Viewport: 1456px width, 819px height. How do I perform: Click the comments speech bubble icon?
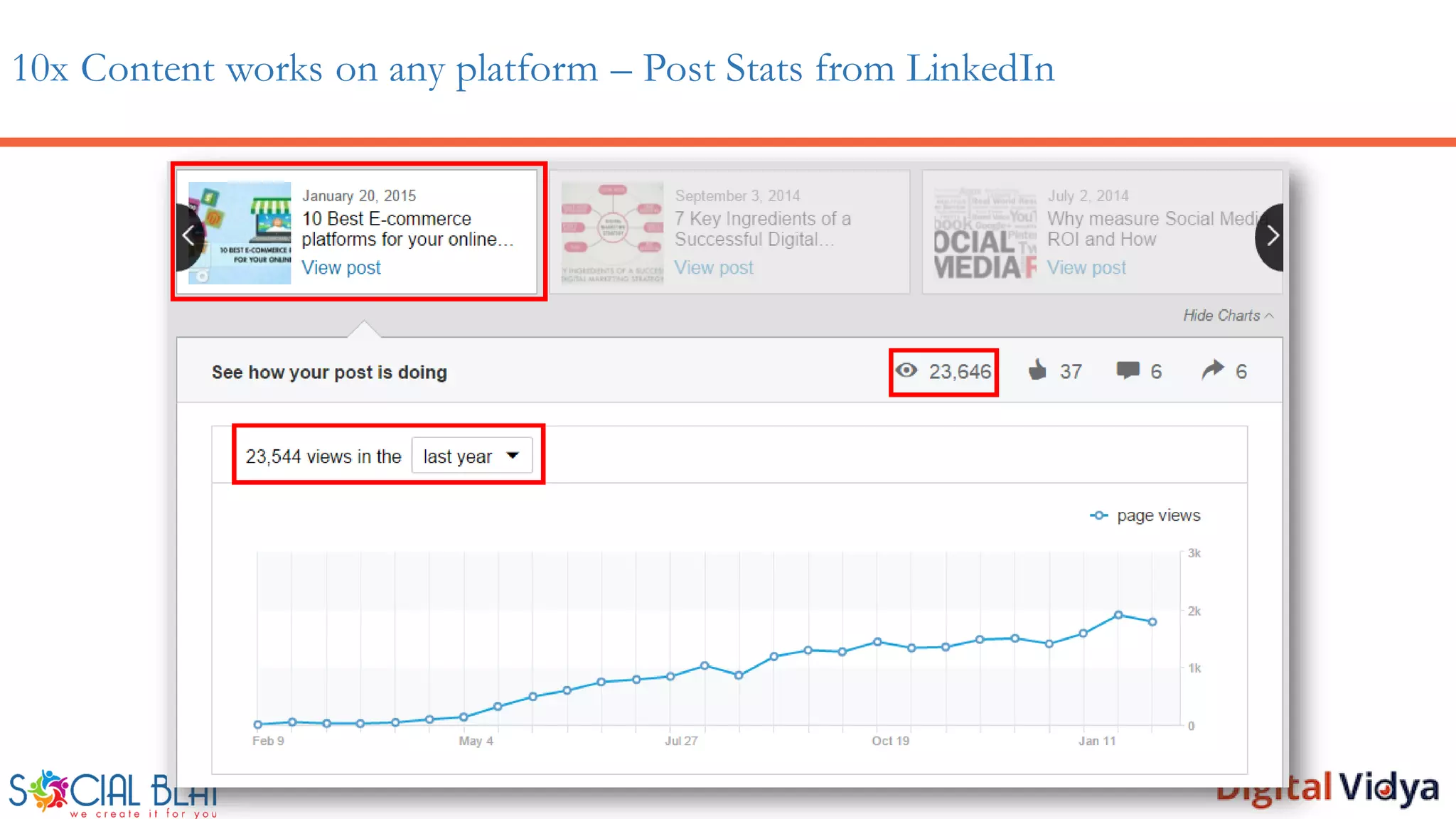[x=1128, y=370]
